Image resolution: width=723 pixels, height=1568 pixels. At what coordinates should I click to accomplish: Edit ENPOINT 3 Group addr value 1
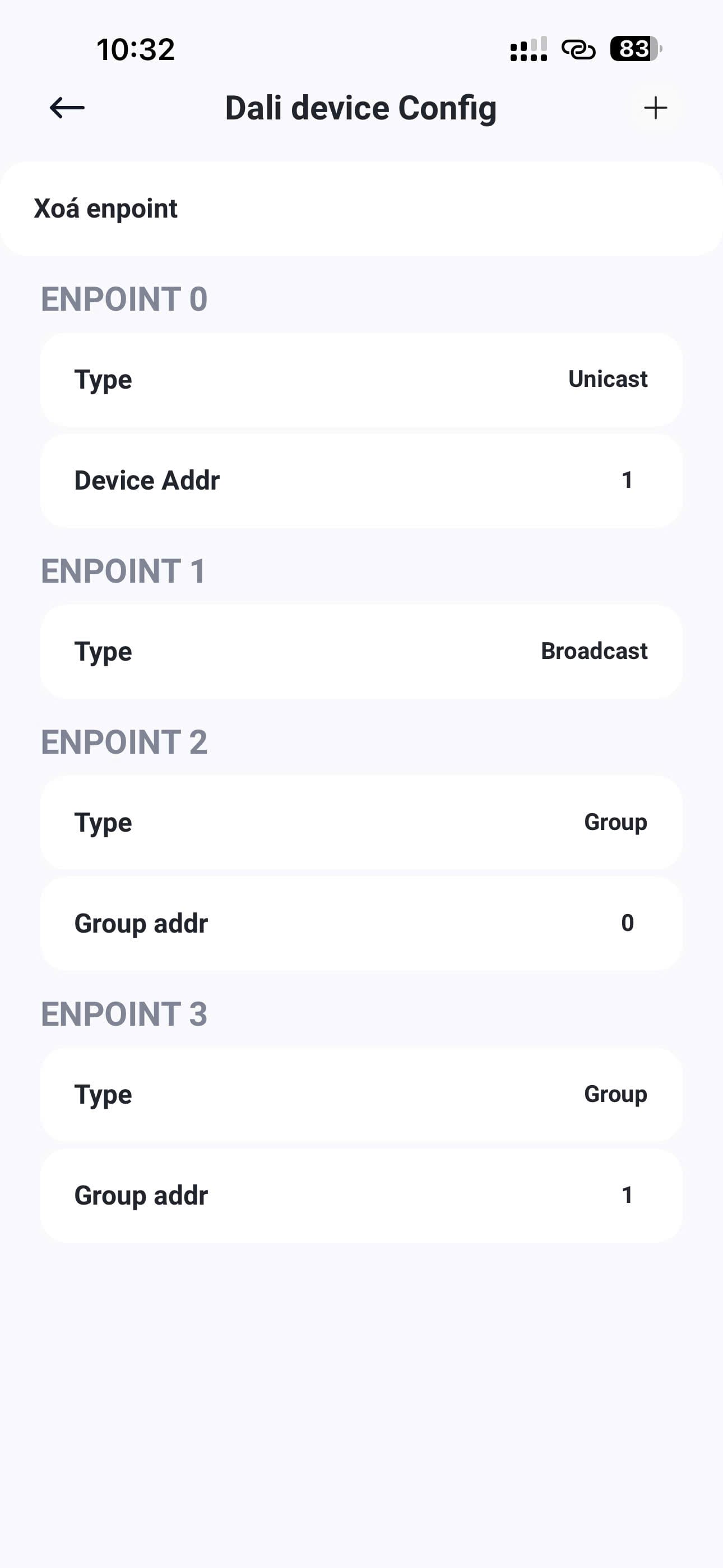coord(627,1196)
